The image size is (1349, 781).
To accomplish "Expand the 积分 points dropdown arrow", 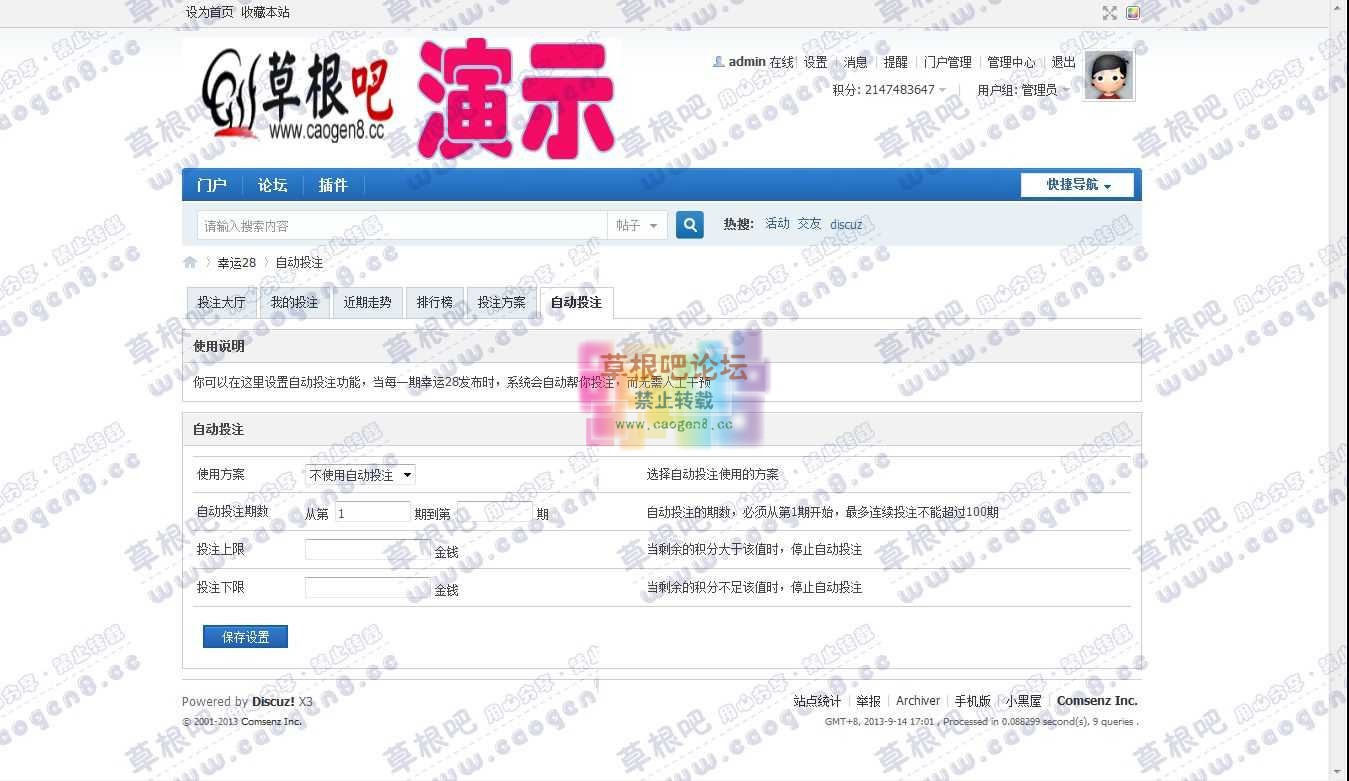I will tap(942, 89).
